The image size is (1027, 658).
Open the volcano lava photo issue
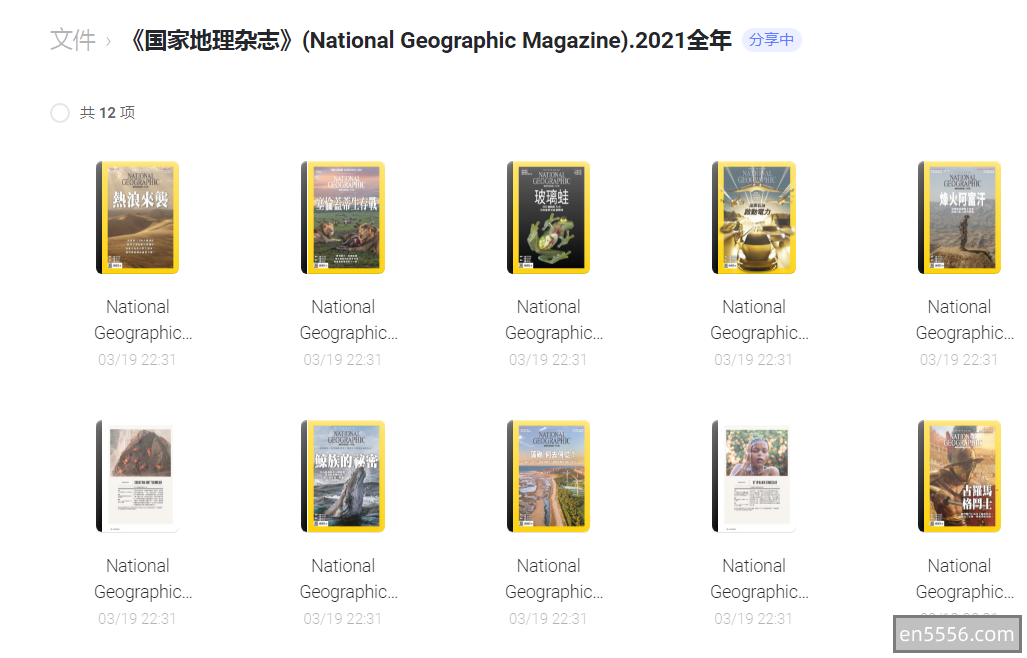(138, 476)
